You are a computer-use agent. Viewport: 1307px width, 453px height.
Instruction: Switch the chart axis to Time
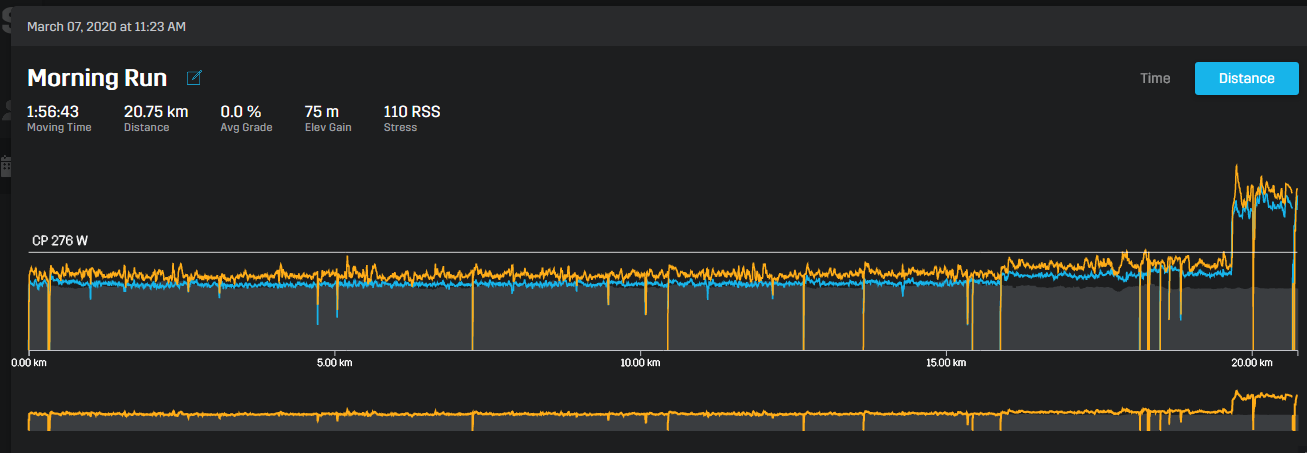[x=1155, y=78]
